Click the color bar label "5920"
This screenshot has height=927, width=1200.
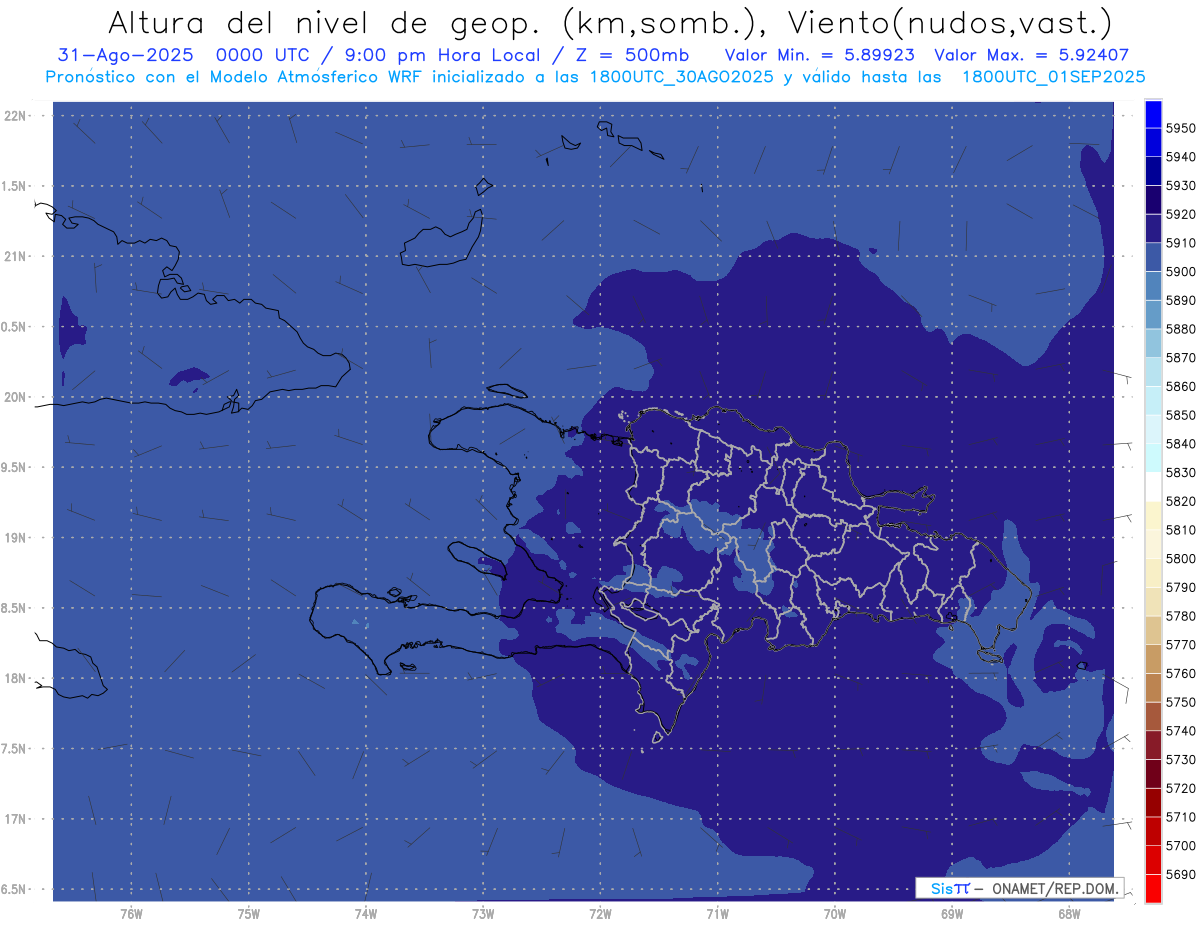tap(1180, 214)
